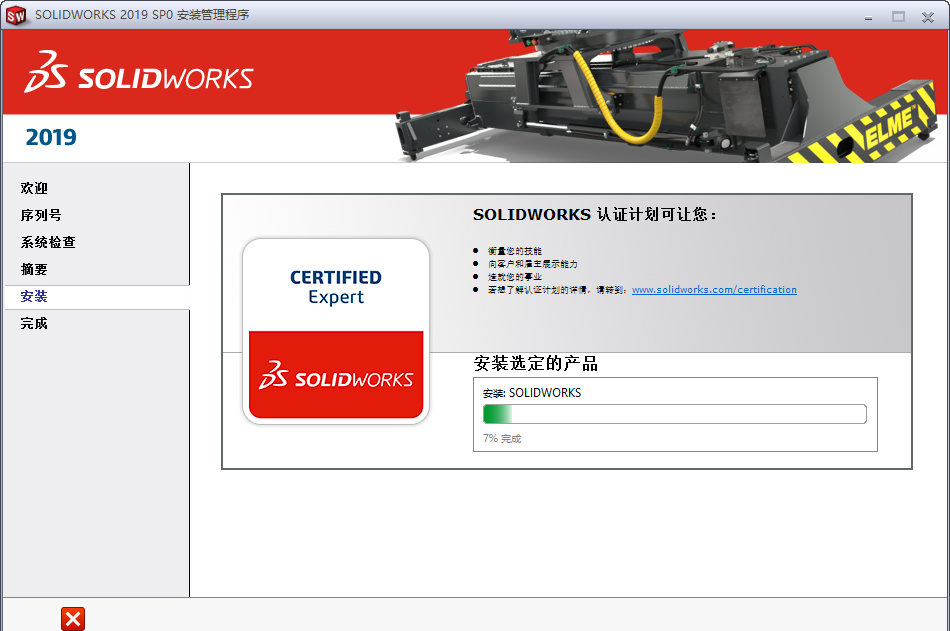Screen dimensions: 950x631
Task: Select the 欢迎 step in sidebar
Action: [x=34, y=189]
